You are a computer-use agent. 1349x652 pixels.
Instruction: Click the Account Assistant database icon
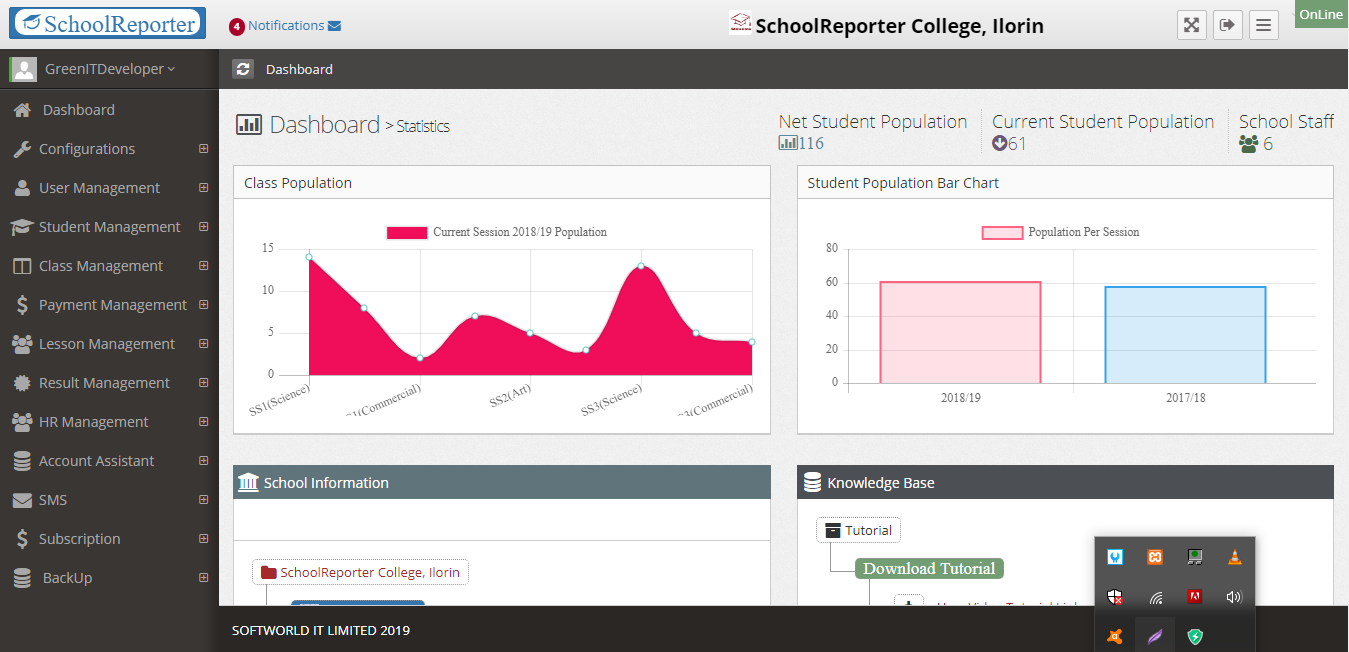tap(22, 461)
